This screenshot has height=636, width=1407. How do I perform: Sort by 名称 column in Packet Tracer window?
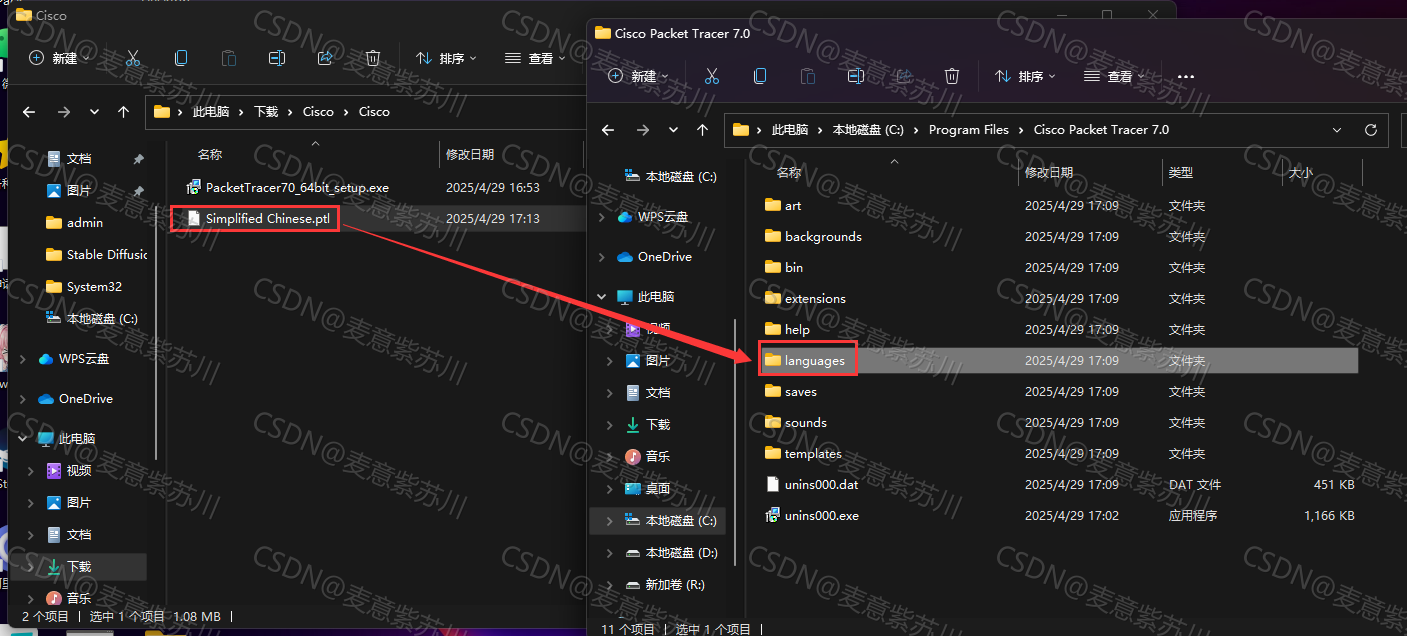pos(789,173)
